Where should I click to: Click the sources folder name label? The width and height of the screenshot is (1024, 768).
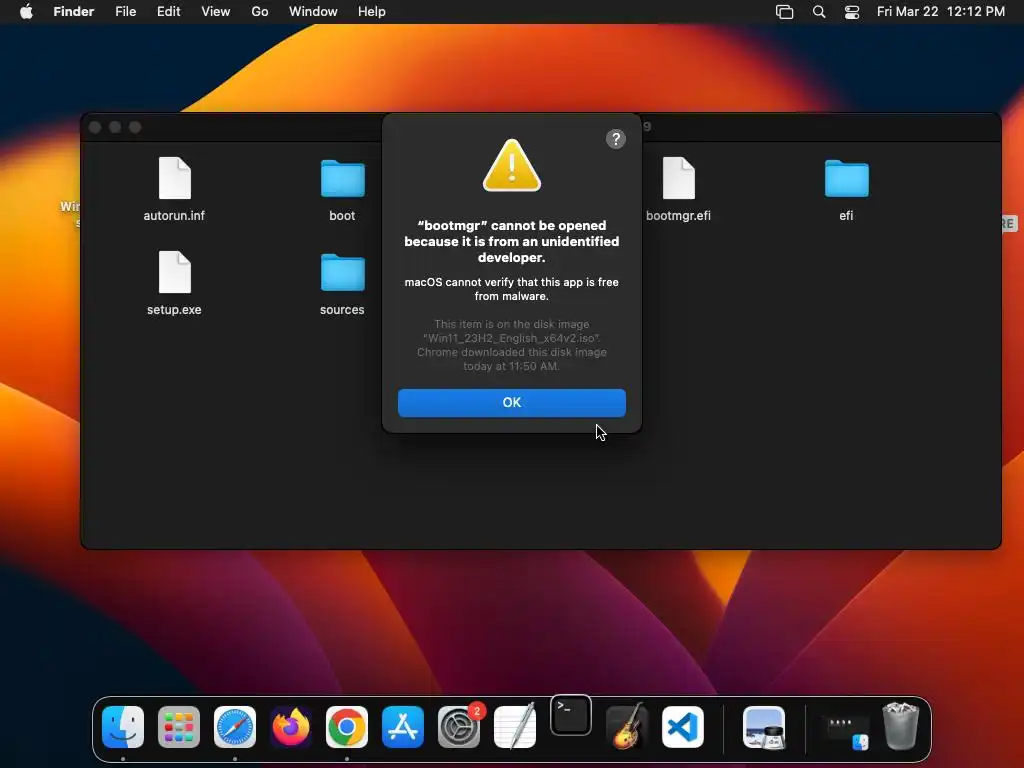tap(342, 310)
